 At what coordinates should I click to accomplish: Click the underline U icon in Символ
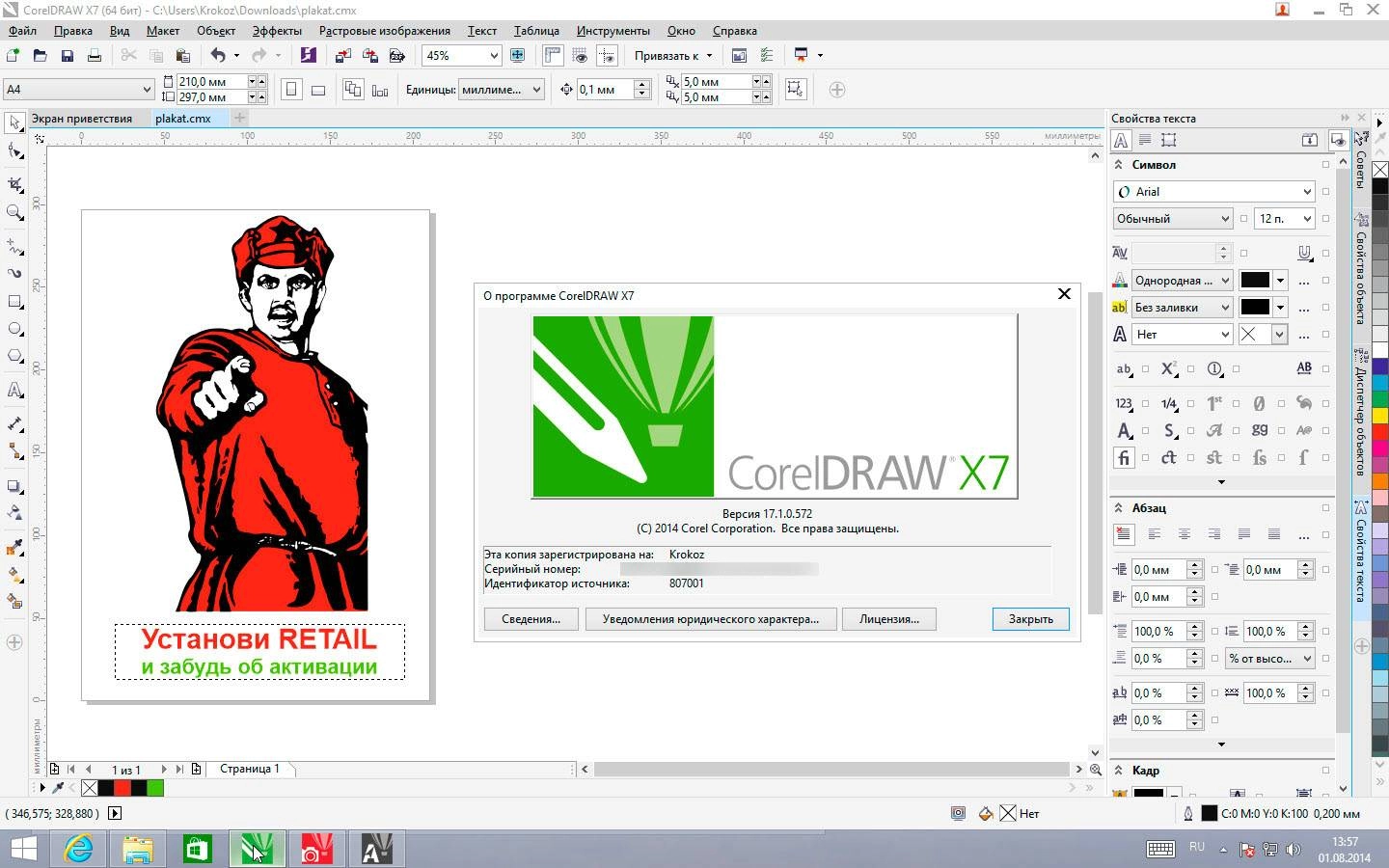point(1304,253)
